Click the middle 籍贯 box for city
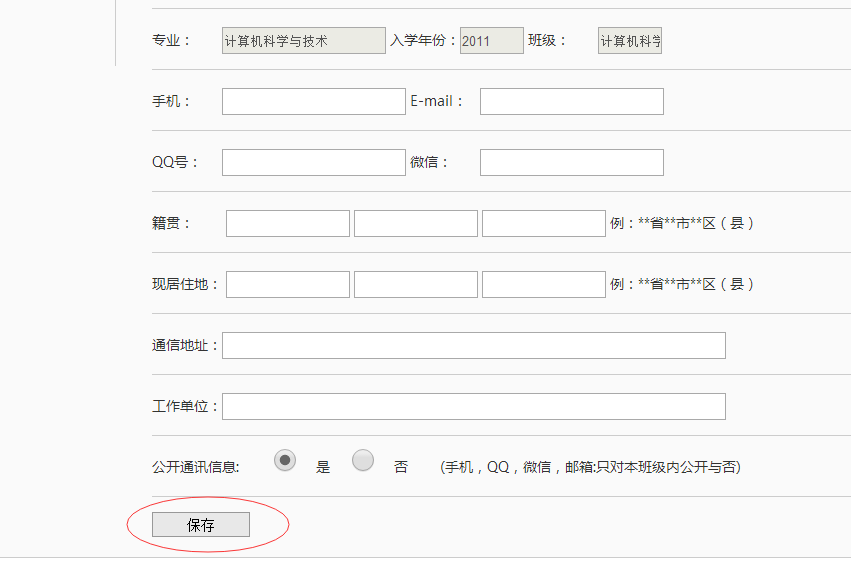This screenshot has height=569, width=851. (416, 224)
